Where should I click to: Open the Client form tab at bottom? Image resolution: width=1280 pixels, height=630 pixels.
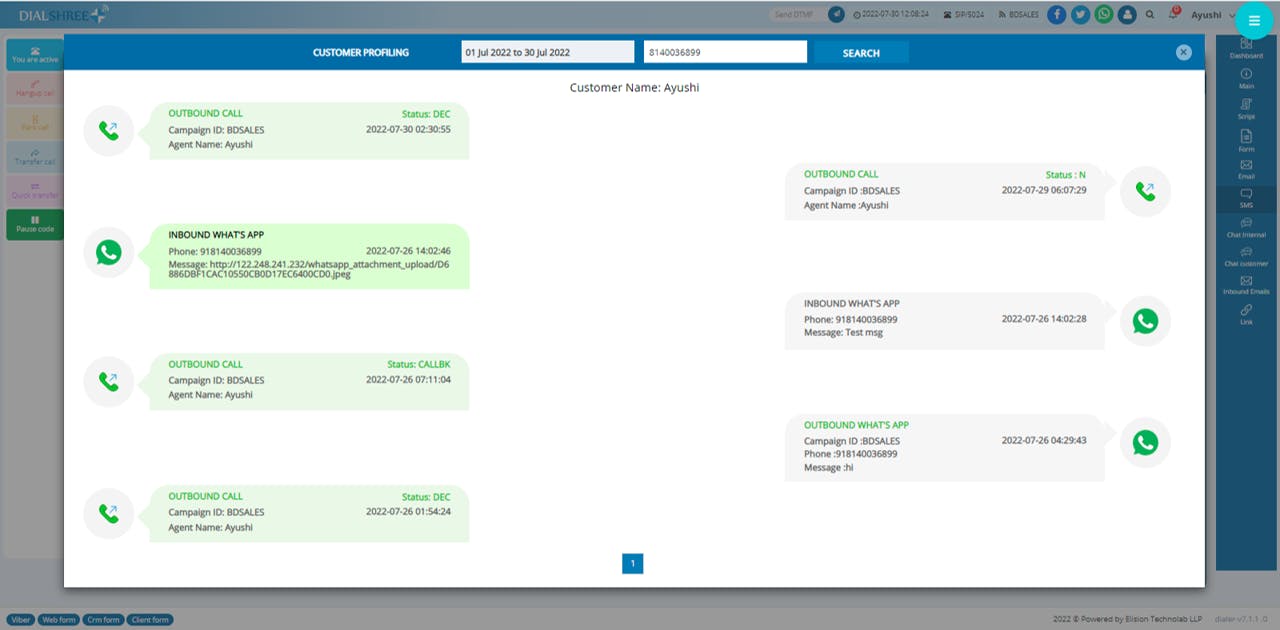click(150, 620)
